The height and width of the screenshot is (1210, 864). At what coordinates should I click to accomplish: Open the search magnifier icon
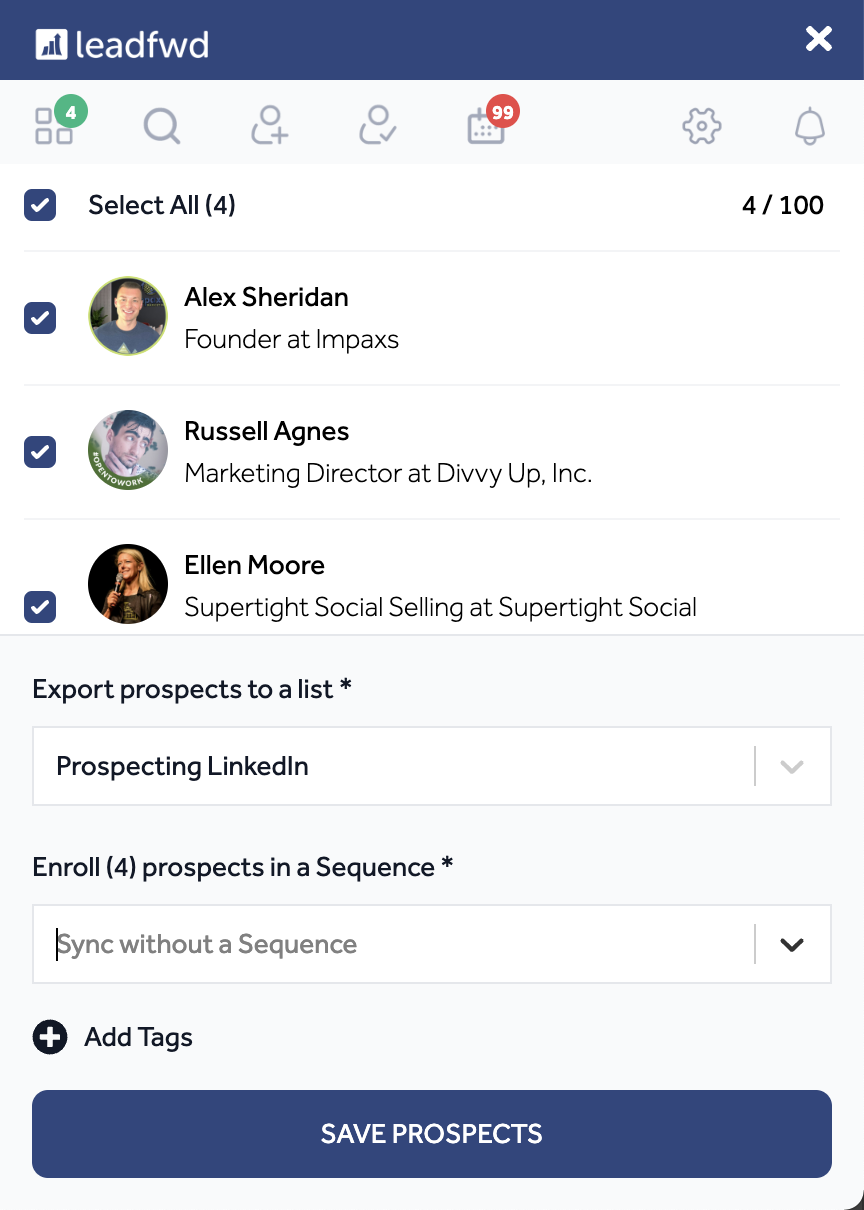point(162,127)
